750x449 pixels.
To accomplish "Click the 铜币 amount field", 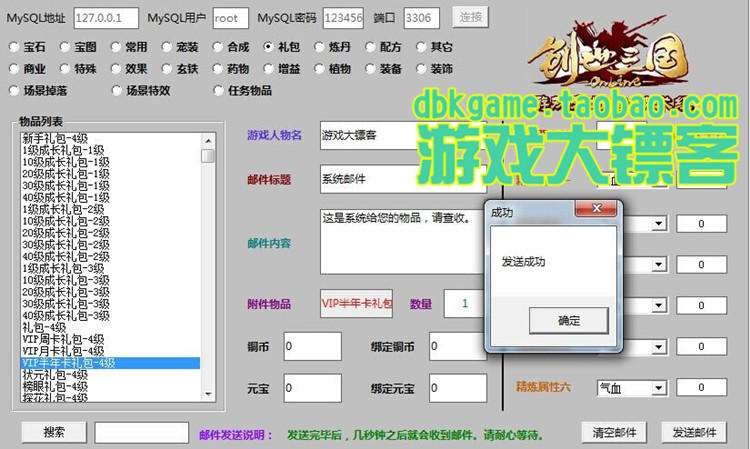I will coord(313,346).
